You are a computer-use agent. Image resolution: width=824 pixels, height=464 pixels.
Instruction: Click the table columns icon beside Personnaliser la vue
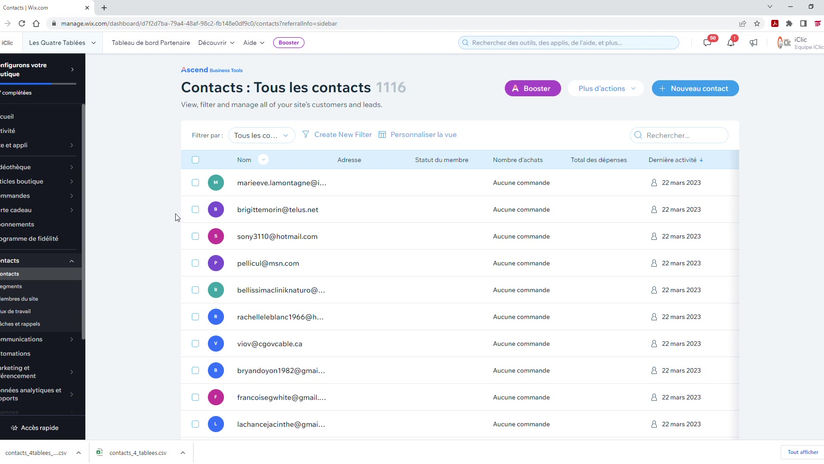pos(382,135)
